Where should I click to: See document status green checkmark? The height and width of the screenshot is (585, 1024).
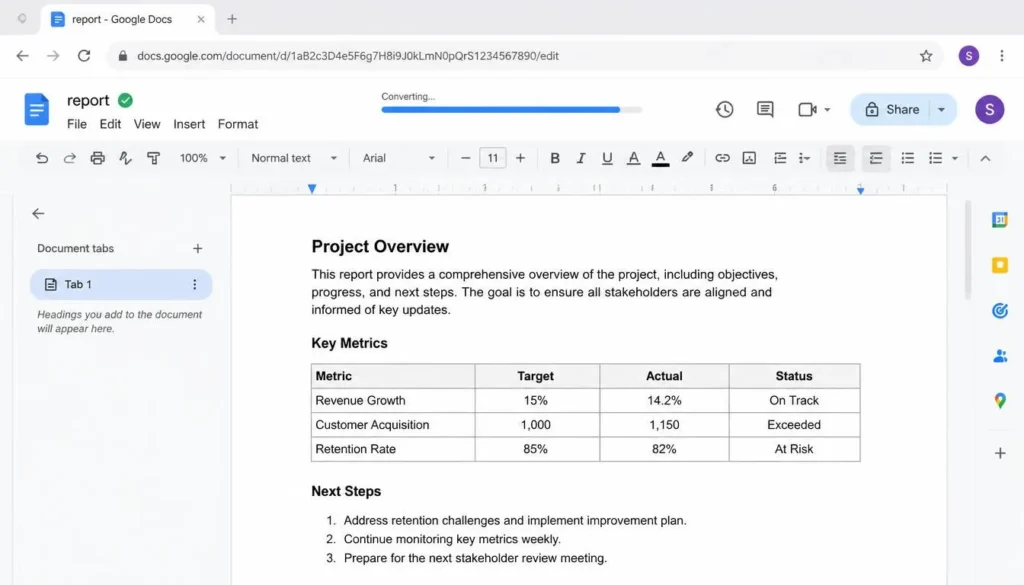pos(125,101)
